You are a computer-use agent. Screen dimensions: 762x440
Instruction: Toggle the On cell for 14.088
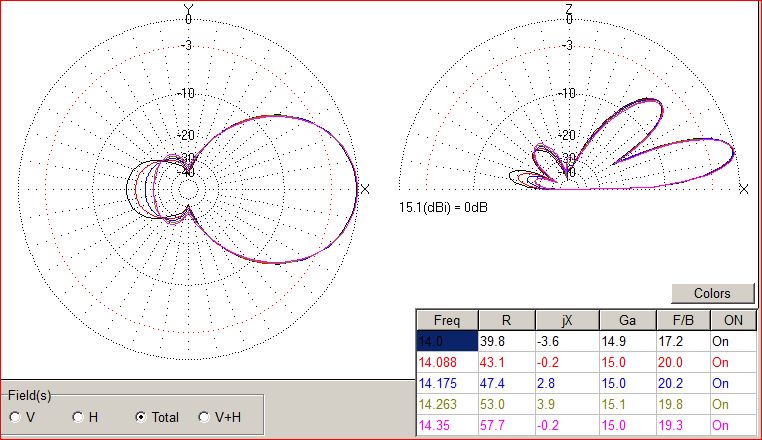732,360
